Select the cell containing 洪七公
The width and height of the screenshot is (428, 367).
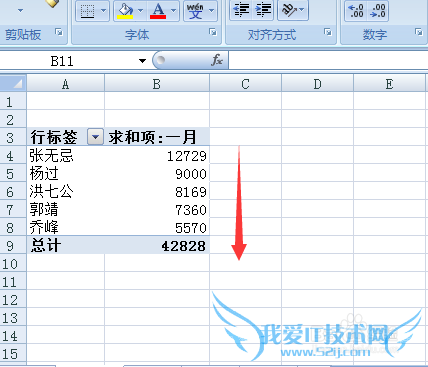click(x=65, y=191)
